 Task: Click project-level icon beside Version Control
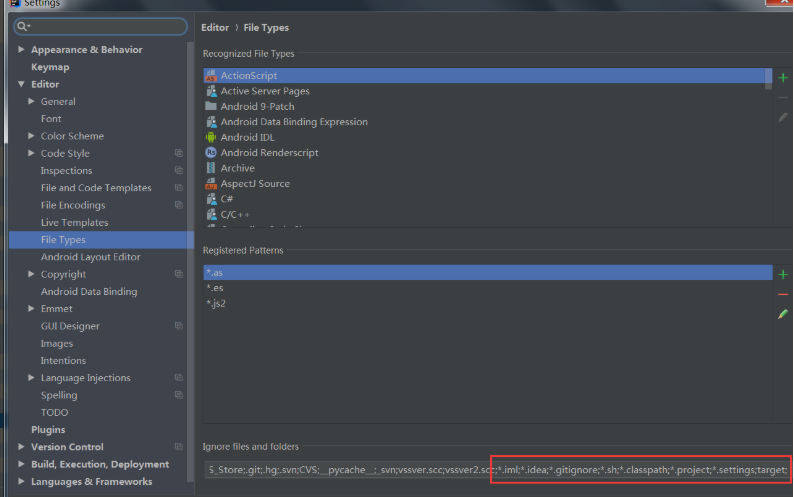click(x=179, y=447)
